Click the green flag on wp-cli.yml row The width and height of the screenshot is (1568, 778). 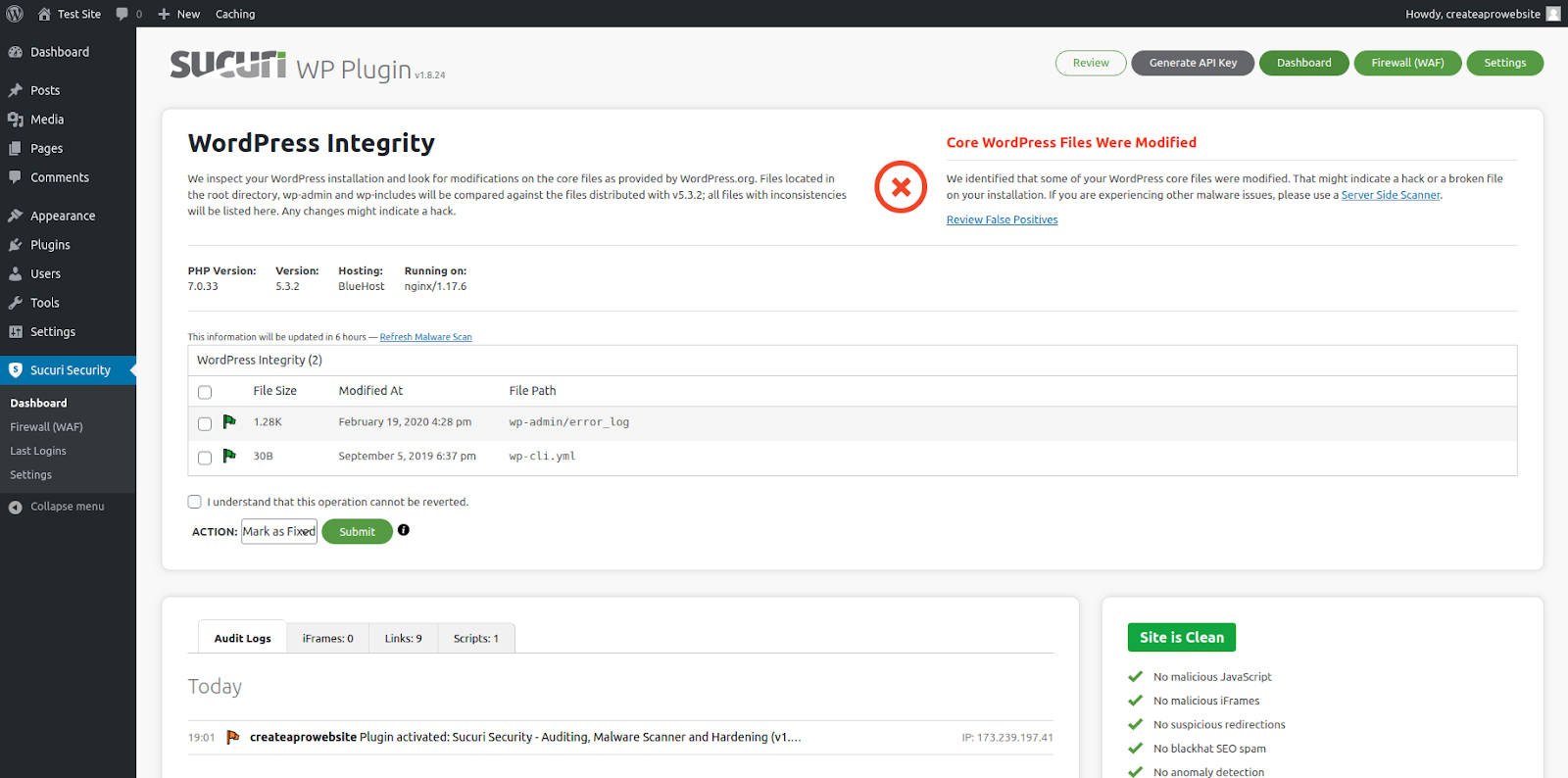coord(229,456)
